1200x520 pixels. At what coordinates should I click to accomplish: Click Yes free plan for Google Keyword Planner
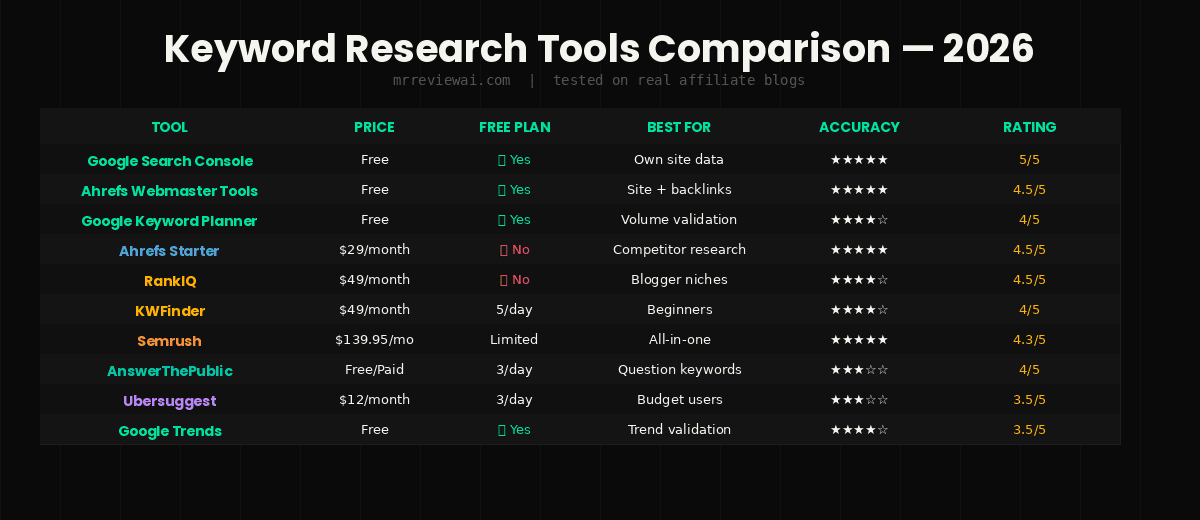click(x=514, y=220)
